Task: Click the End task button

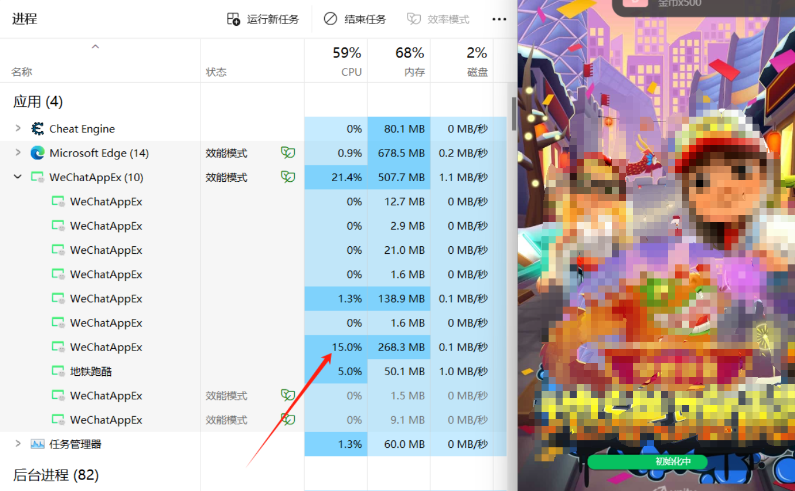Action: click(355, 19)
